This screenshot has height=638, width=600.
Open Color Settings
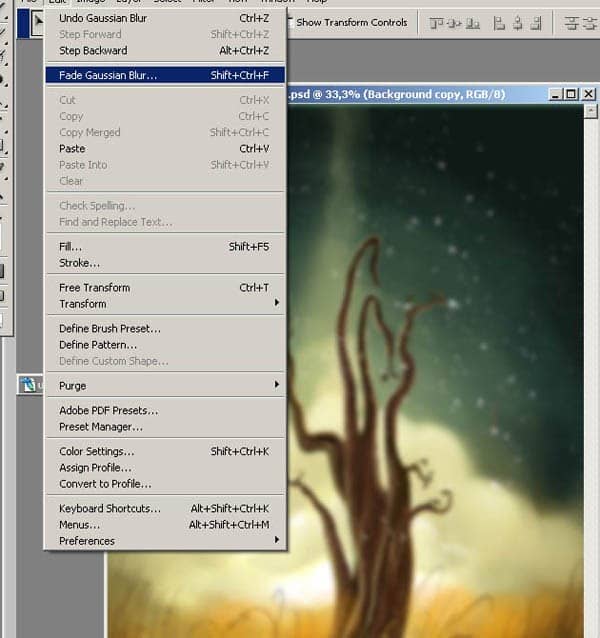(x=165, y=451)
